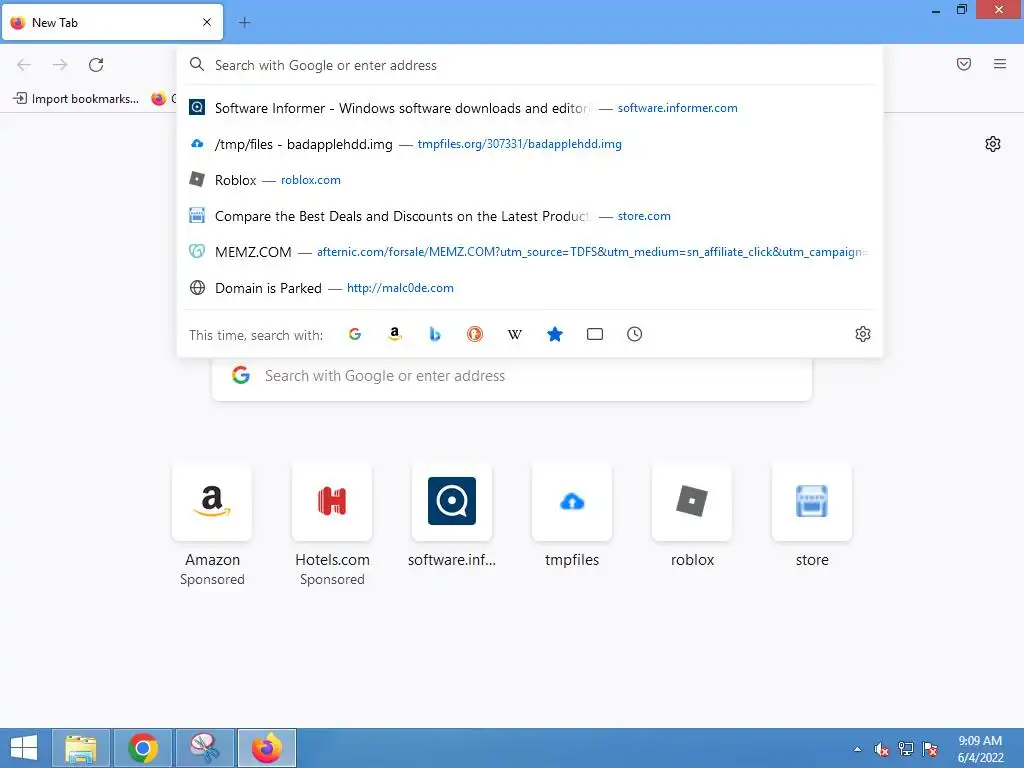Viewport: 1024px width, 768px height.
Task: Click Import bookmarks in bookmarks toolbar
Action: (76, 99)
